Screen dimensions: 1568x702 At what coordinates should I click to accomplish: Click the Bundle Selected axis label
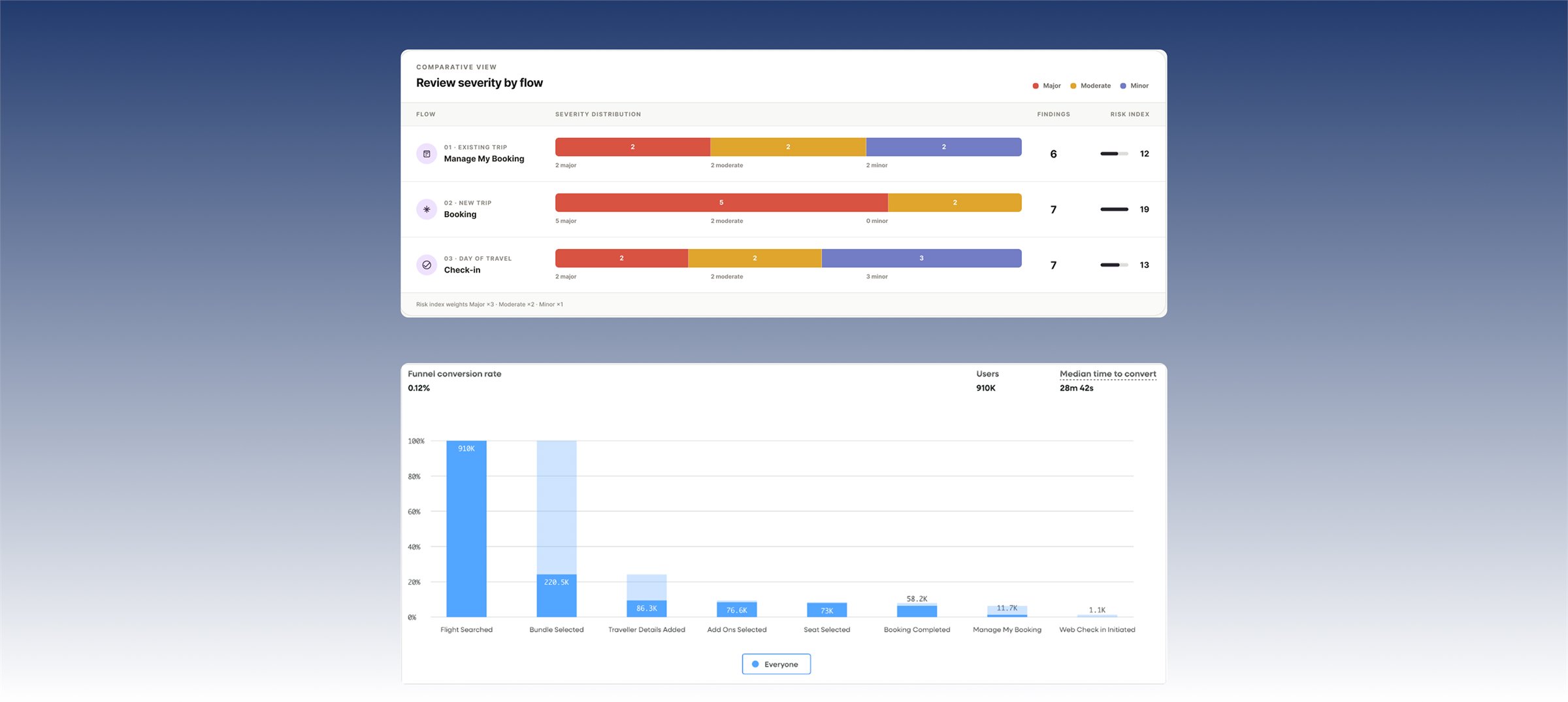tap(557, 630)
